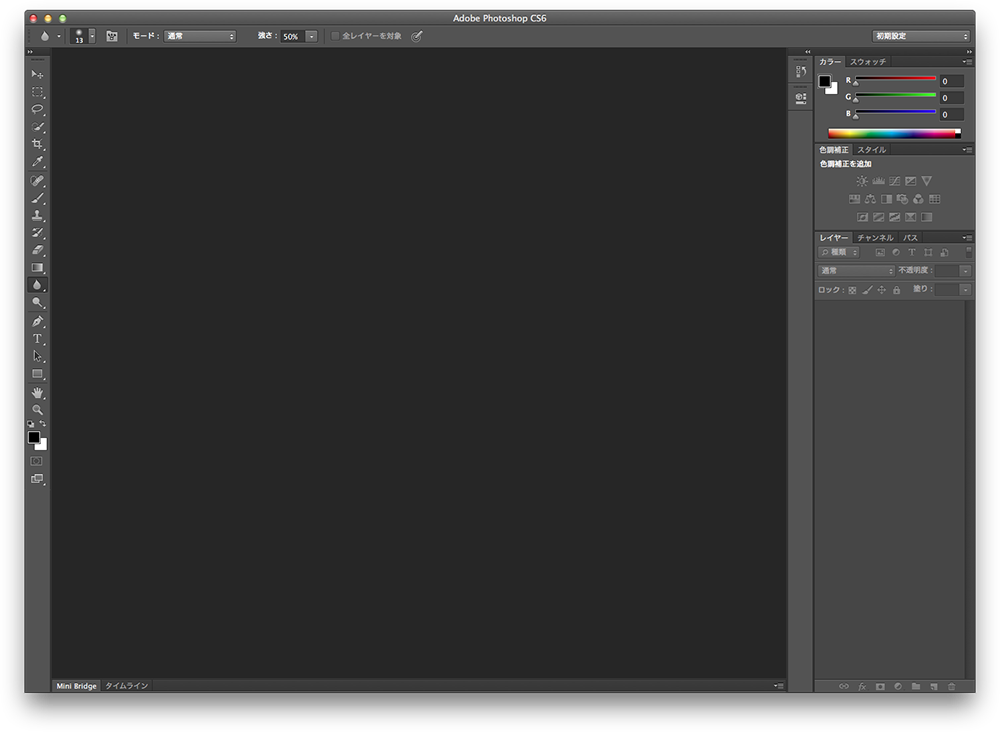Open the brush panel toggle in options bar
Screen dimensions: 1000x732
click(112, 36)
